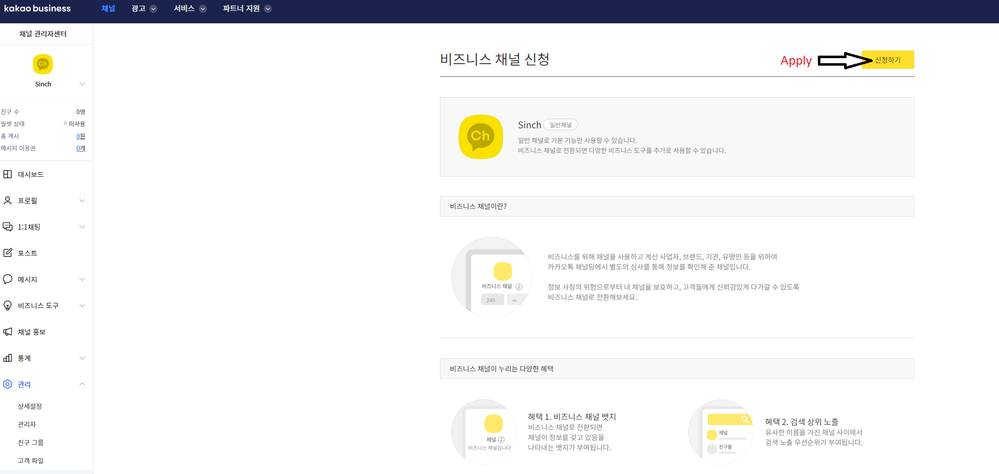Image resolution: width=999 pixels, height=474 pixels.
Task: Click the 친구 수 stat row
Action: [x=43, y=111]
